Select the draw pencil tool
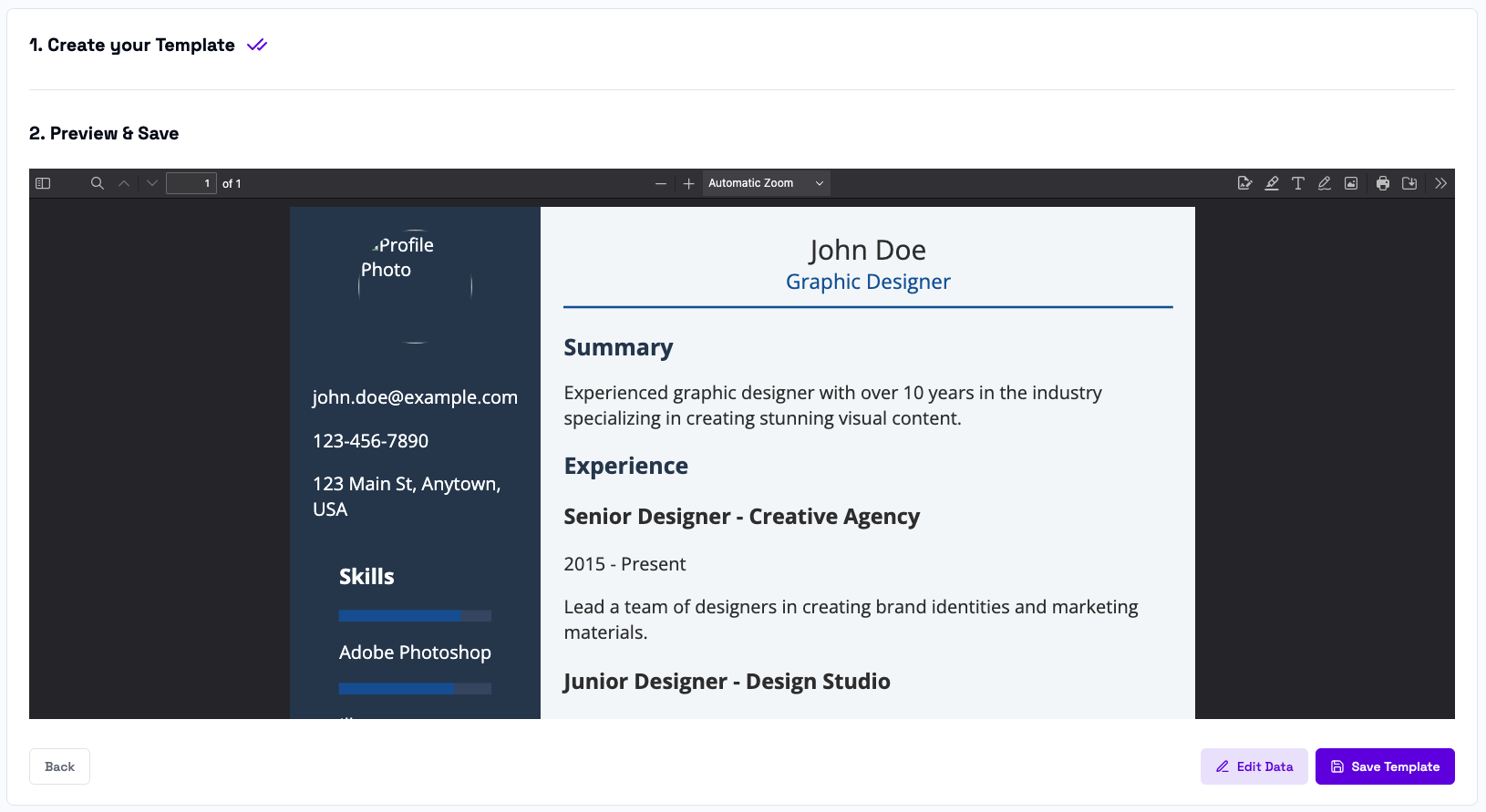The width and height of the screenshot is (1486, 812). pos(1325,183)
